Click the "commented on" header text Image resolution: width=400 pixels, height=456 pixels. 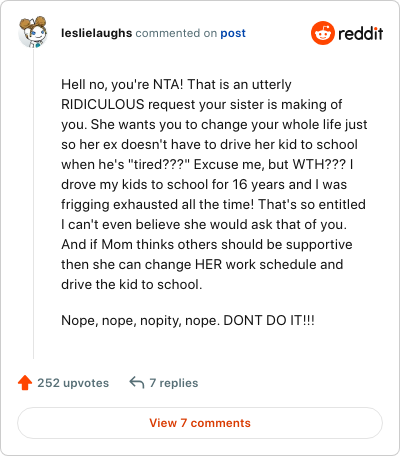(x=176, y=33)
